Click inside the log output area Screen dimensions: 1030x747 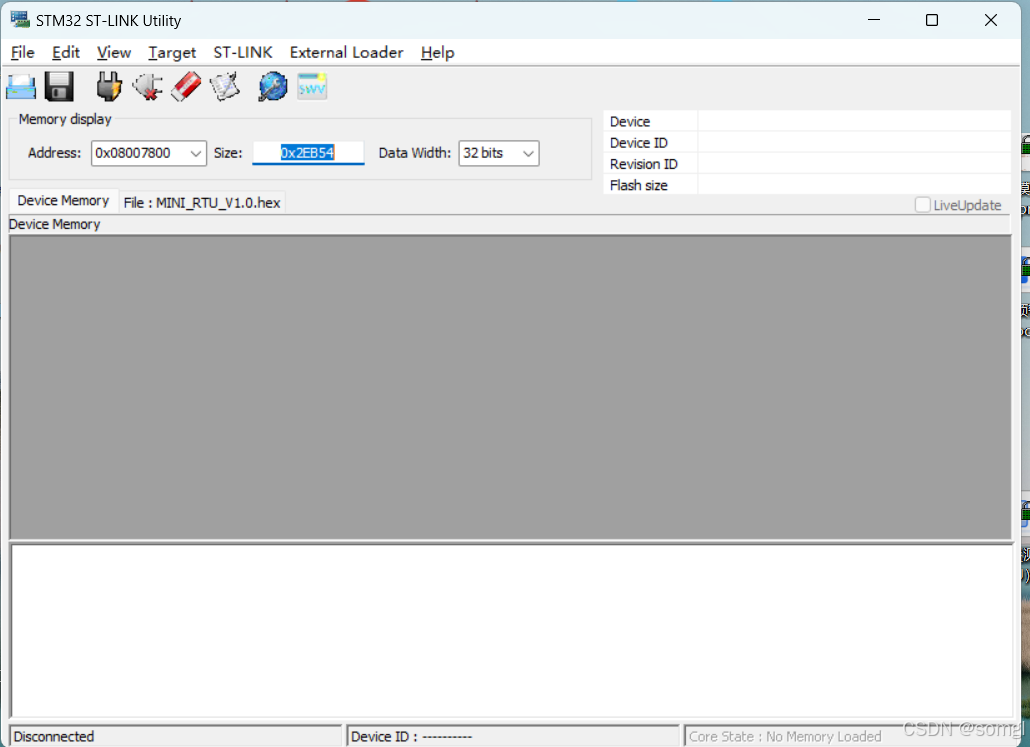point(512,631)
